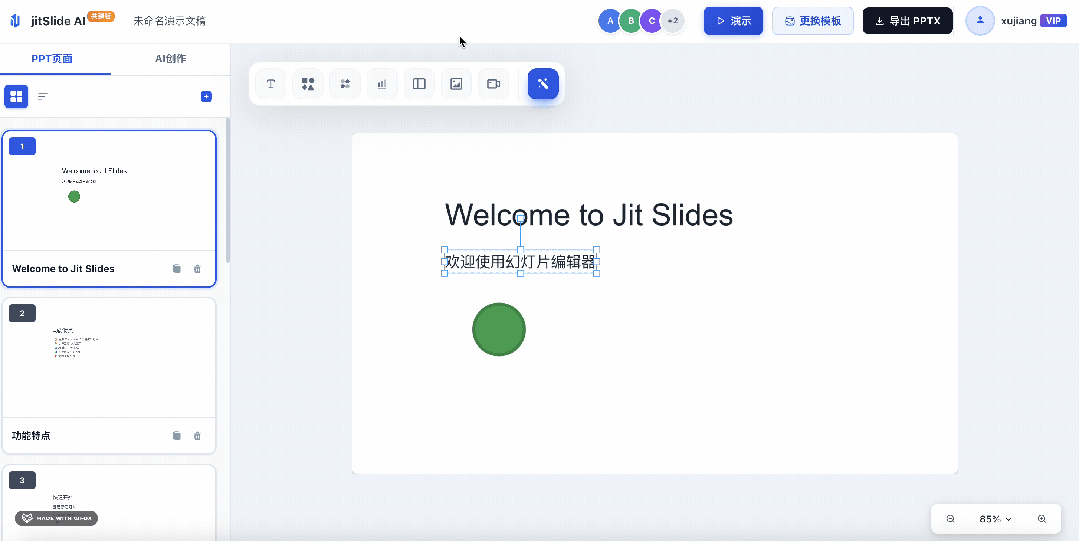The width and height of the screenshot is (1080, 542).
Task: Click the green circle shape on slide
Action: coord(499,329)
